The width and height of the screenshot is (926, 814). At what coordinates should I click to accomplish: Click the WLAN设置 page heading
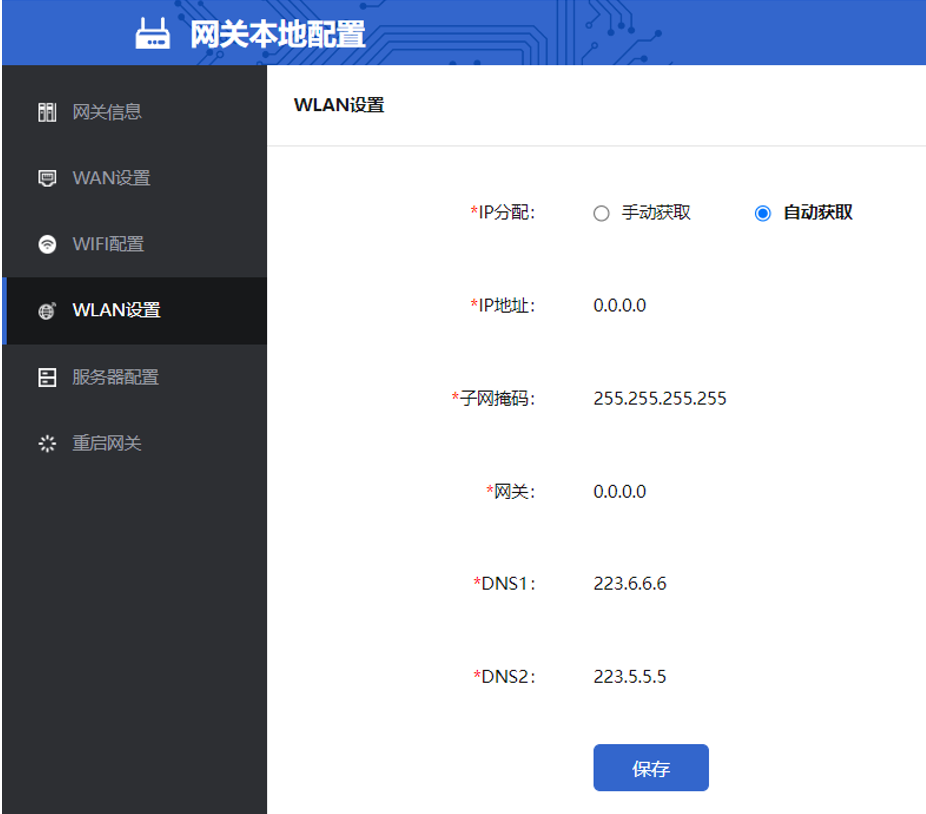pyautogui.click(x=339, y=105)
